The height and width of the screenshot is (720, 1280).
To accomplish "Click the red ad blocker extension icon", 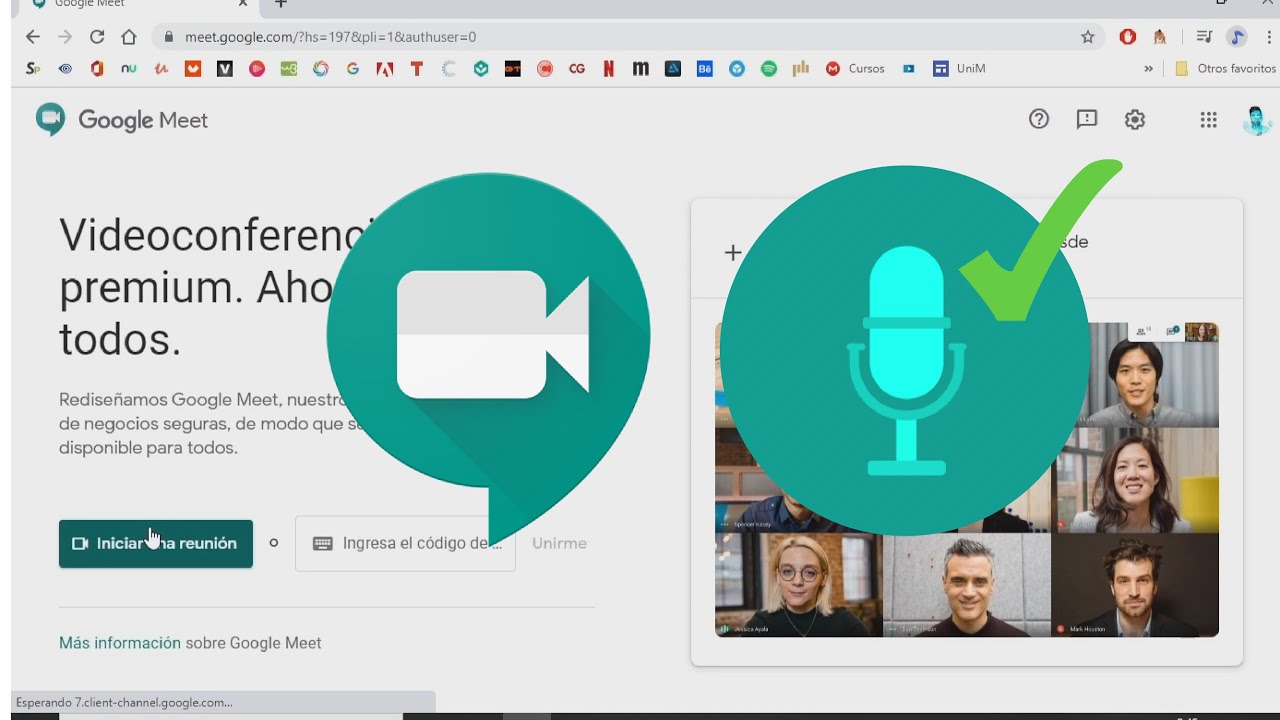I will coord(1128,37).
